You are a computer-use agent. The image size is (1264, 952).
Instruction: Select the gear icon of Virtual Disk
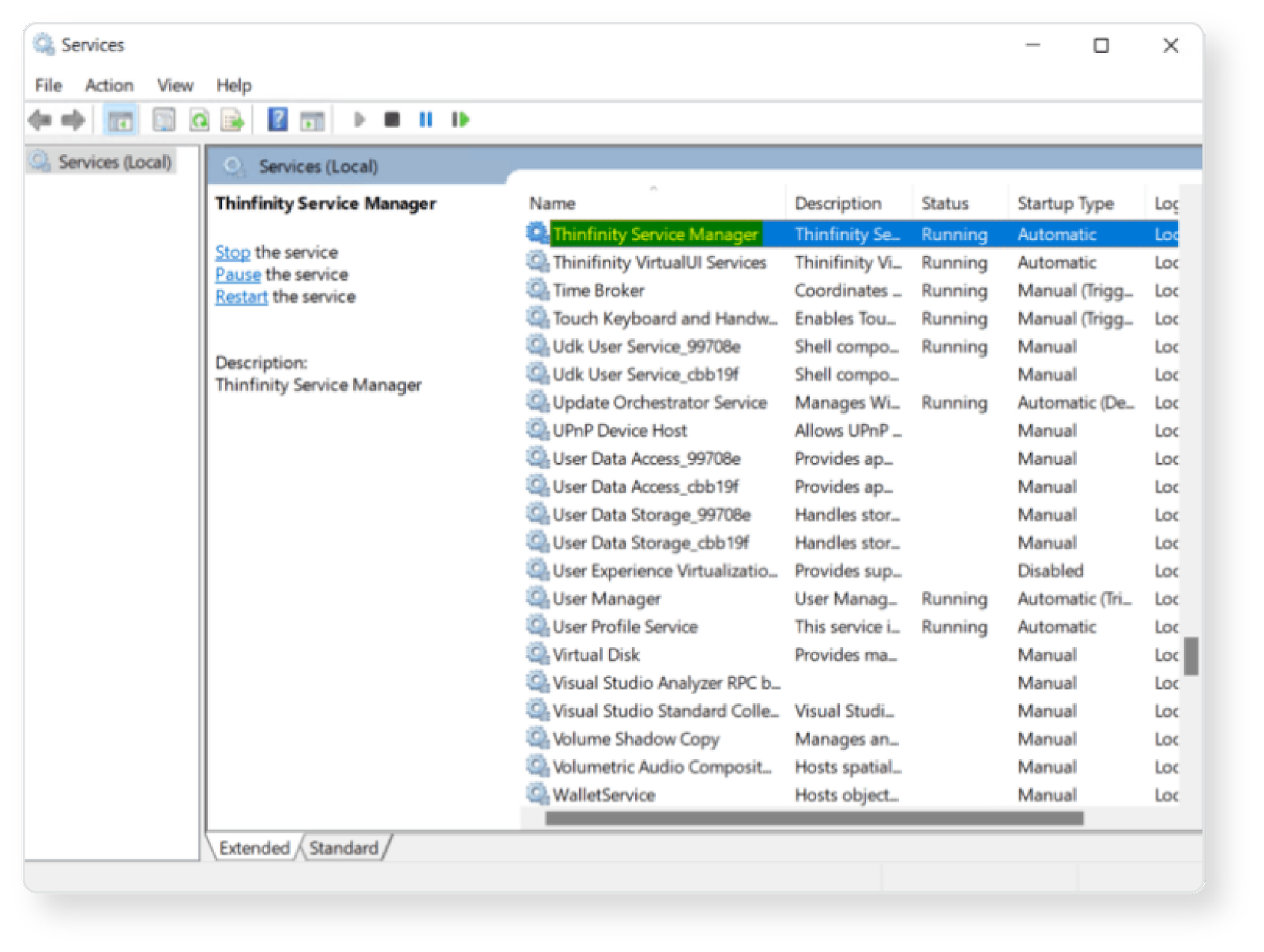point(537,653)
